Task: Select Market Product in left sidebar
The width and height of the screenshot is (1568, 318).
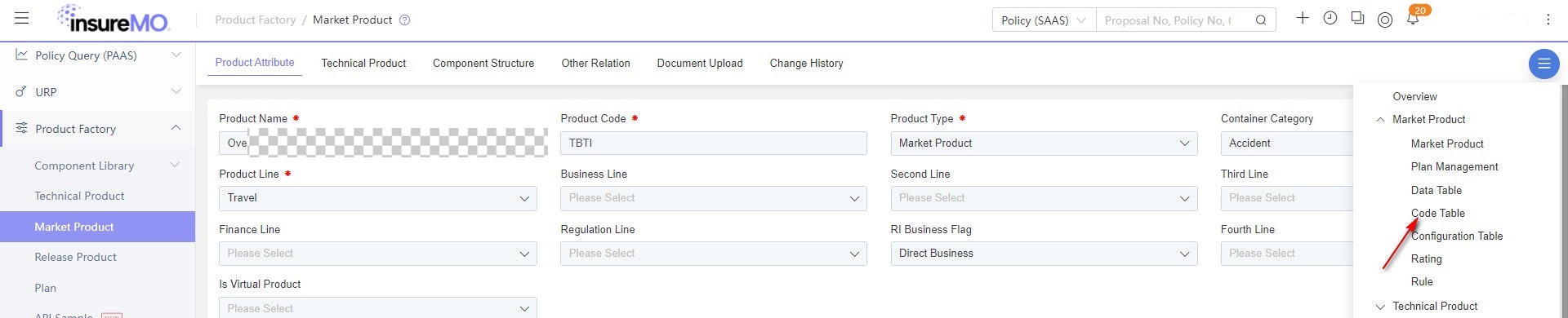Action: pyautogui.click(x=97, y=227)
